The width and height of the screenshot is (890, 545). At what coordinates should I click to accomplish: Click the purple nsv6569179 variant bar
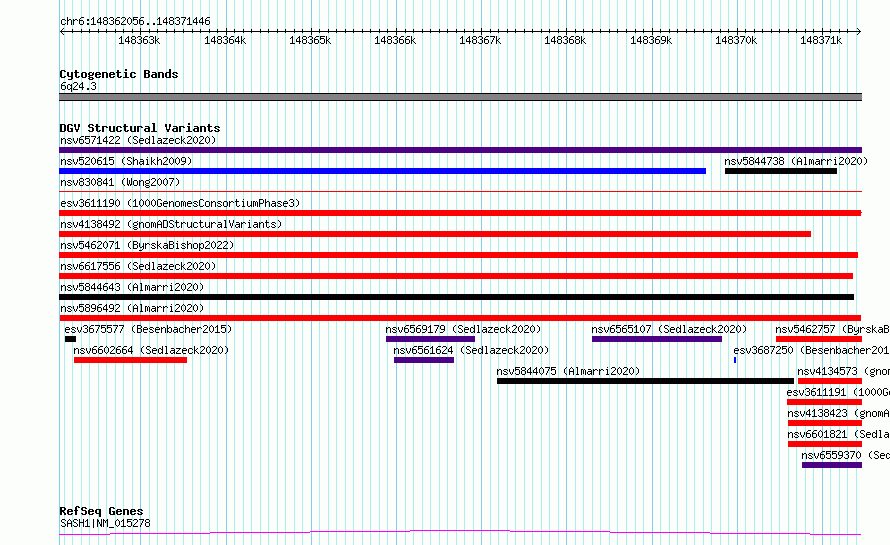(430, 339)
